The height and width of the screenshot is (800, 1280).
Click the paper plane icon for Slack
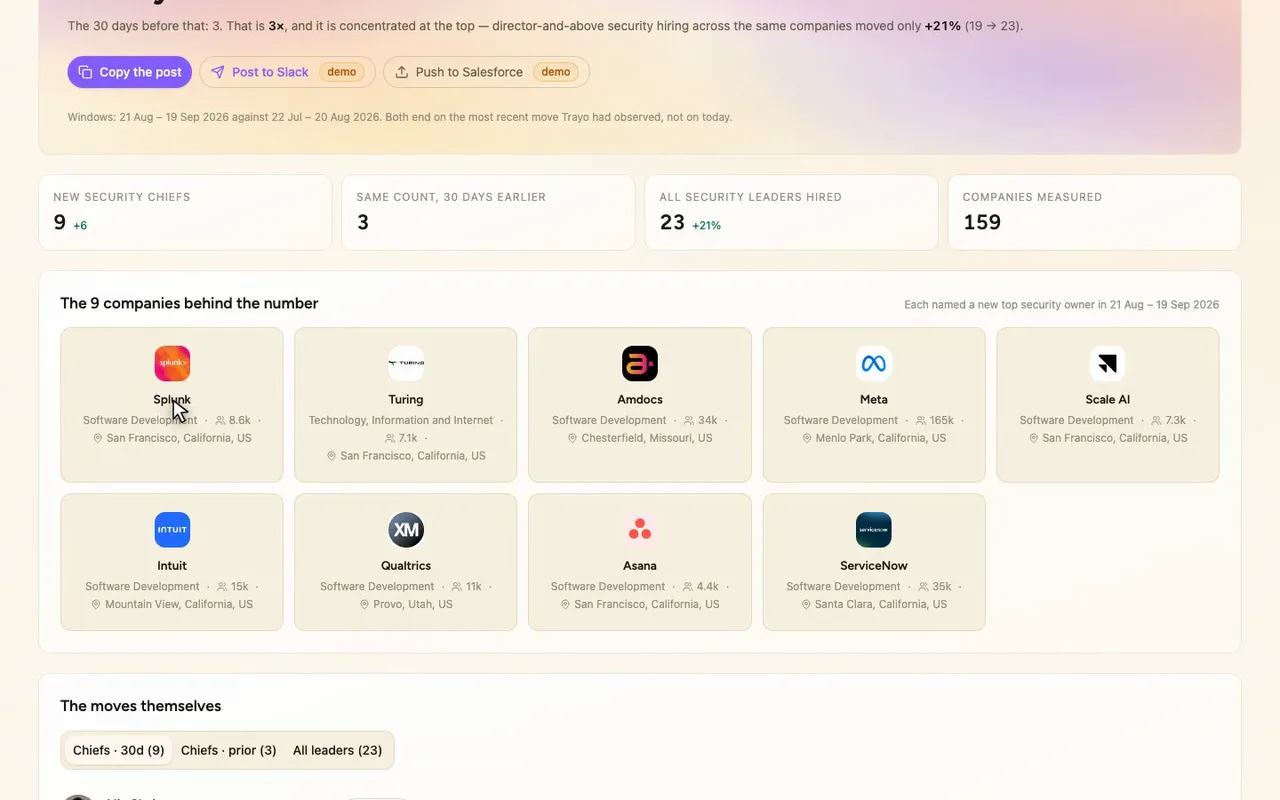(218, 72)
